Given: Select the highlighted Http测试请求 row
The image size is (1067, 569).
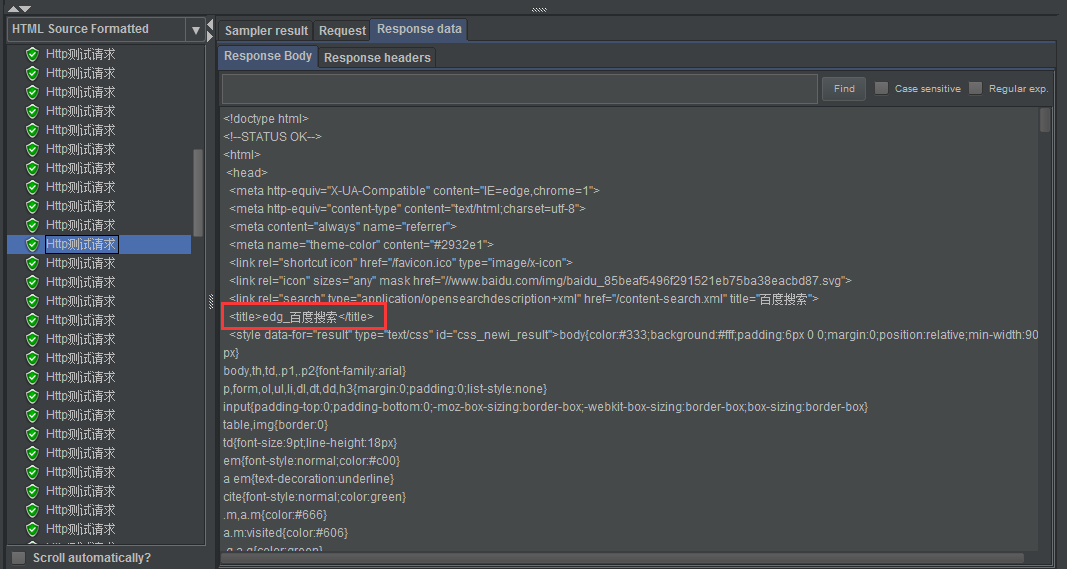Looking at the screenshot, I should click(99, 244).
